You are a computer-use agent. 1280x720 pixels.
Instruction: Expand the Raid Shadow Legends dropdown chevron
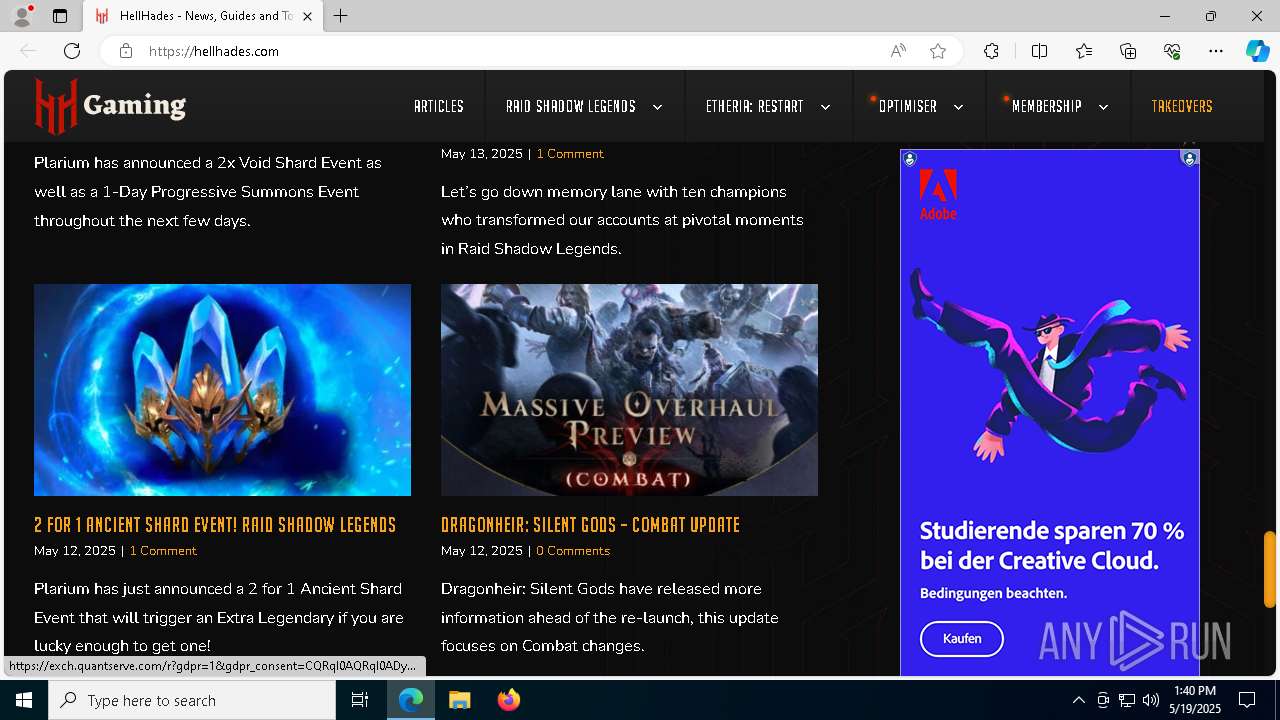point(657,107)
